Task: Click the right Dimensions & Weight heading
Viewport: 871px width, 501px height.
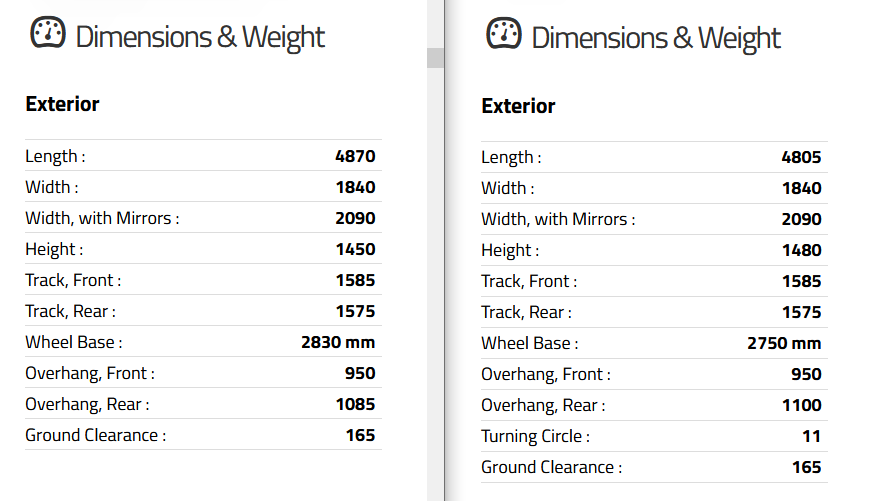Action: click(x=656, y=38)
